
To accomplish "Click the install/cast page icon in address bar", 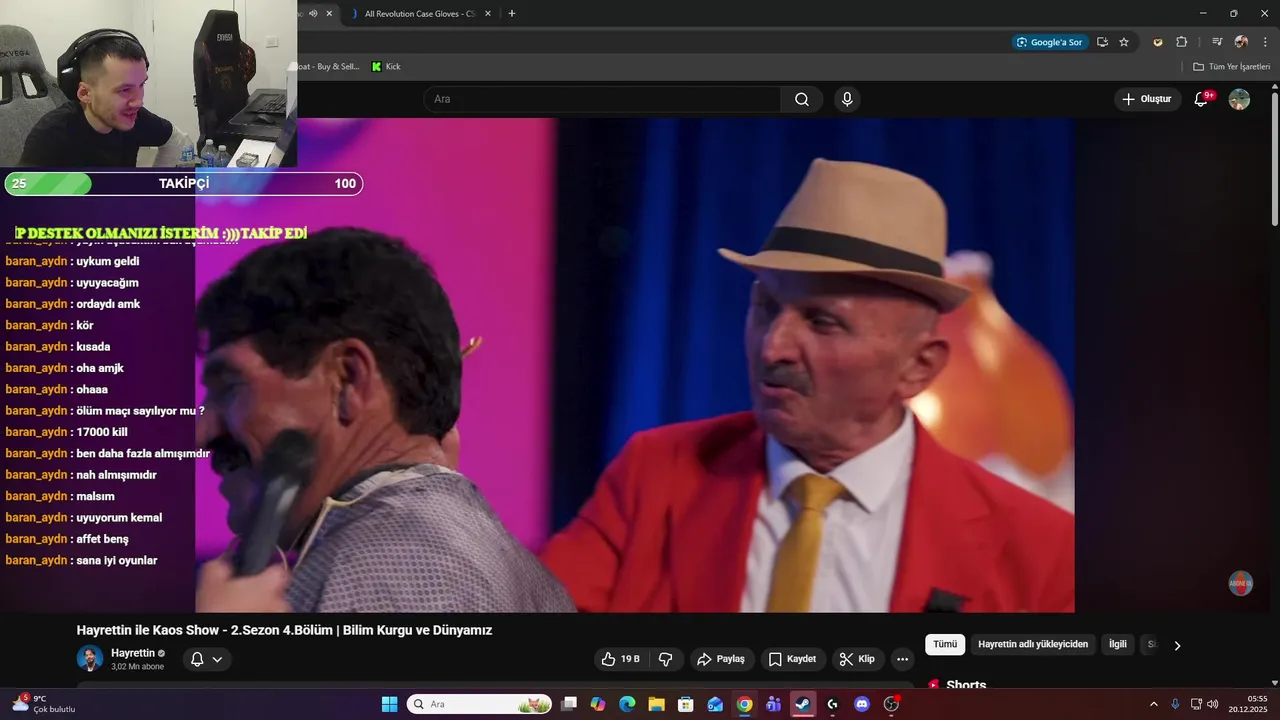I will (x=1102, y=42).
